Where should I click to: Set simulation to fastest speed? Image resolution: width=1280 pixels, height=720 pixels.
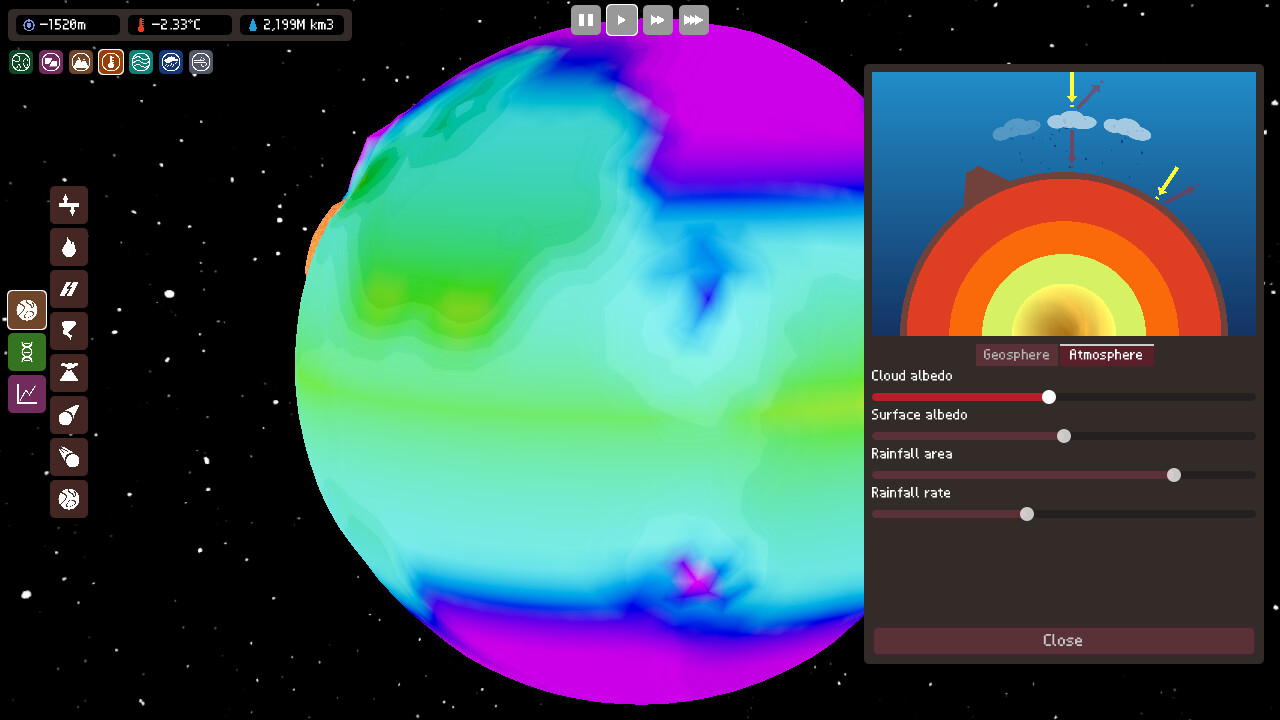694,20
